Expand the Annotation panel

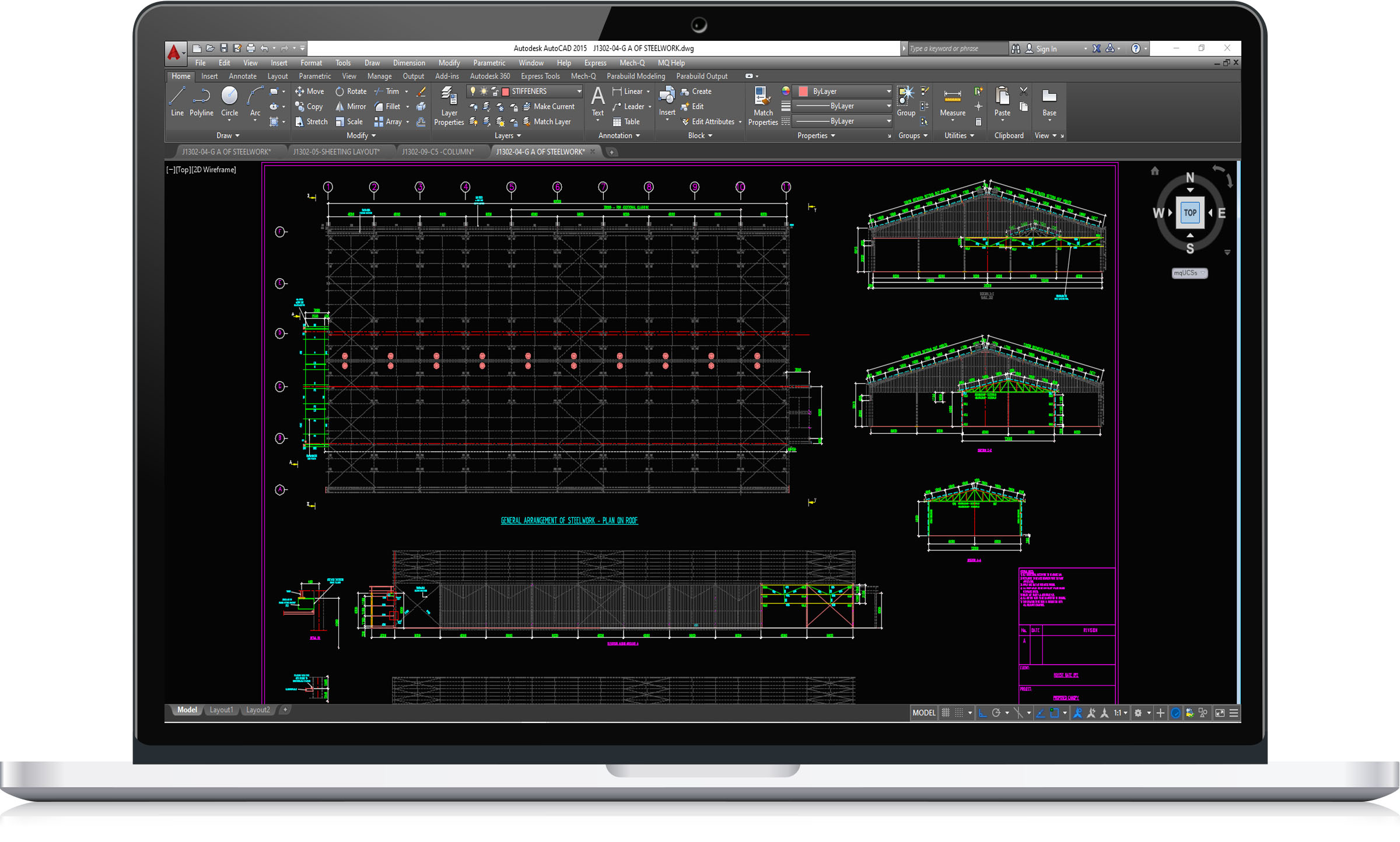point(619,135)
